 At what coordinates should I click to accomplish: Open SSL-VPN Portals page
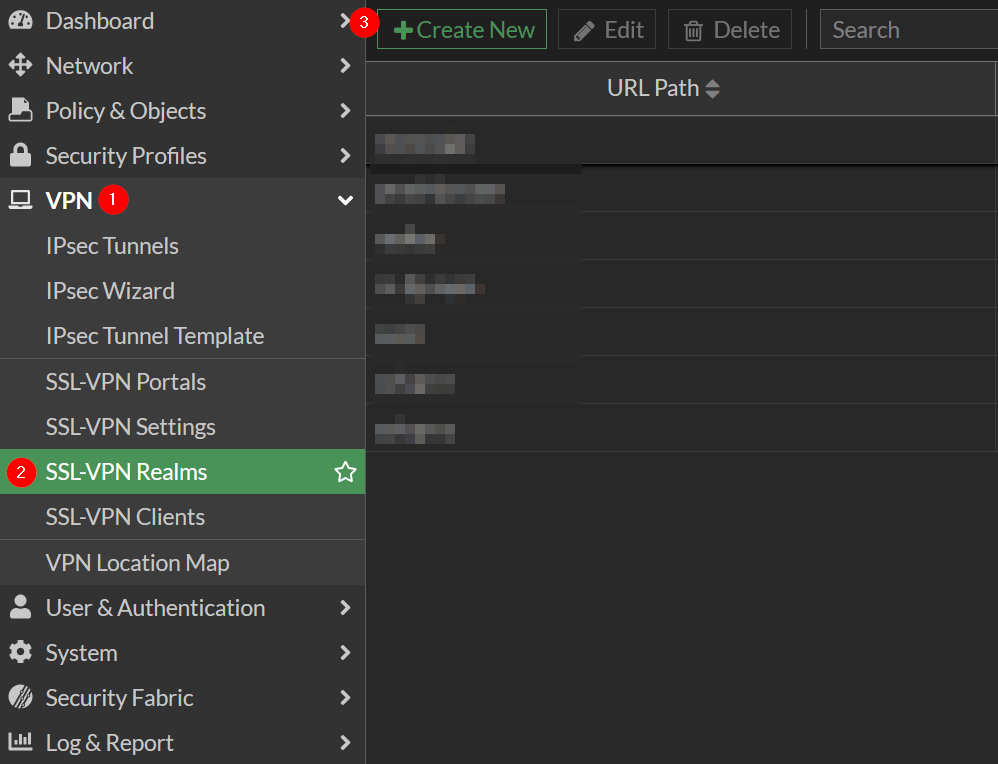click(126, 382)
